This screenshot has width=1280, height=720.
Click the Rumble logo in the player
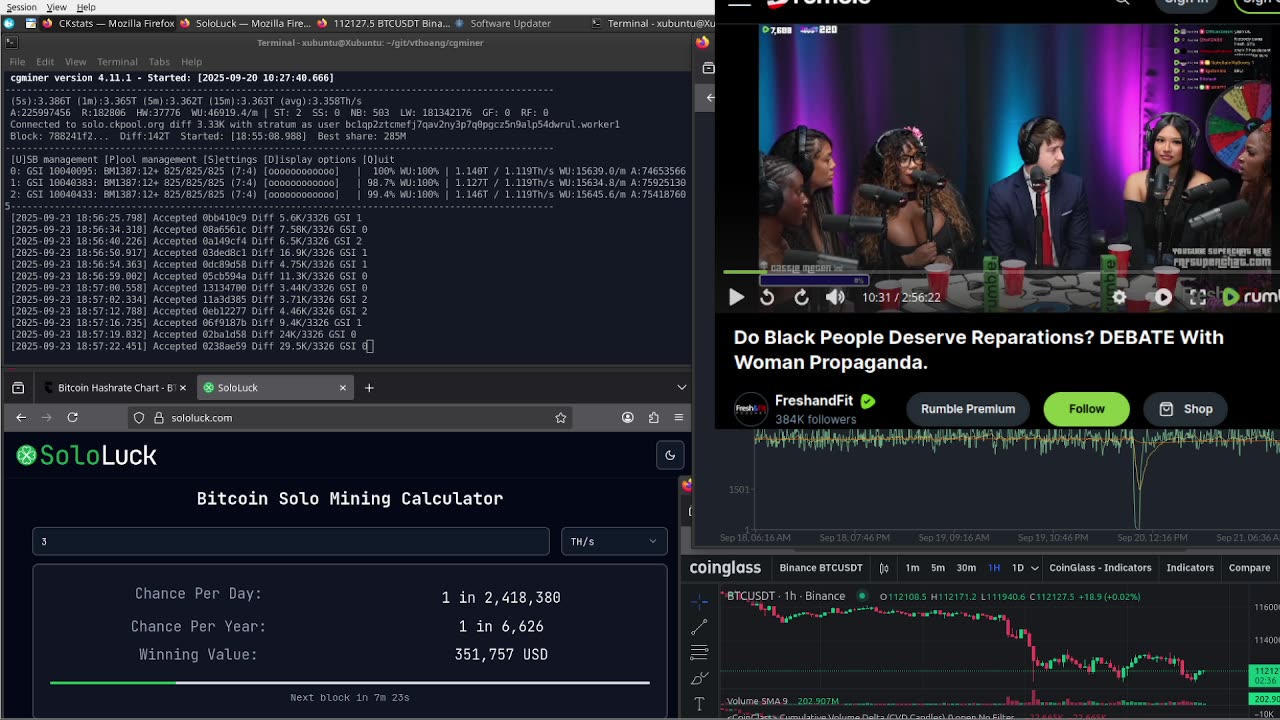point(1250,297)
